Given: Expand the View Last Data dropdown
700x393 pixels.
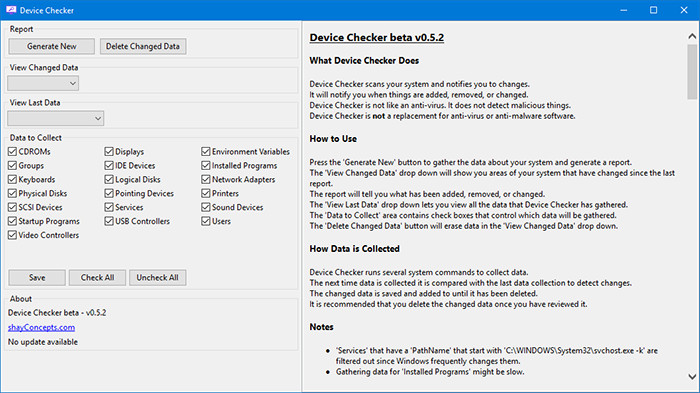Looking at the screenshot, I should [x=55, y=118].
